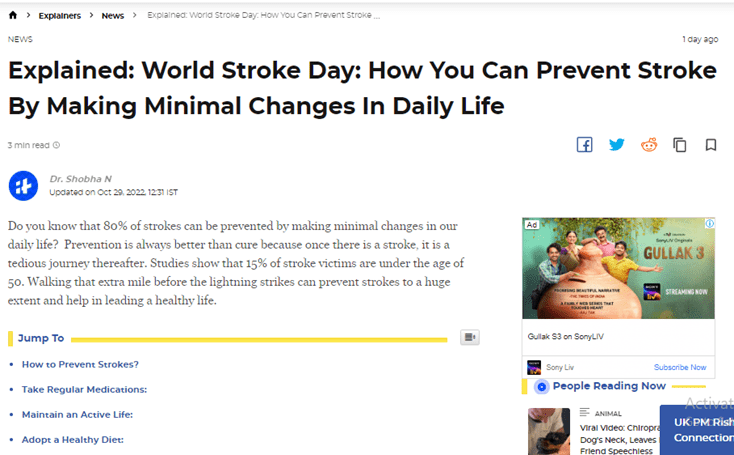Jump to Take Regular Medications

[84, 389]
